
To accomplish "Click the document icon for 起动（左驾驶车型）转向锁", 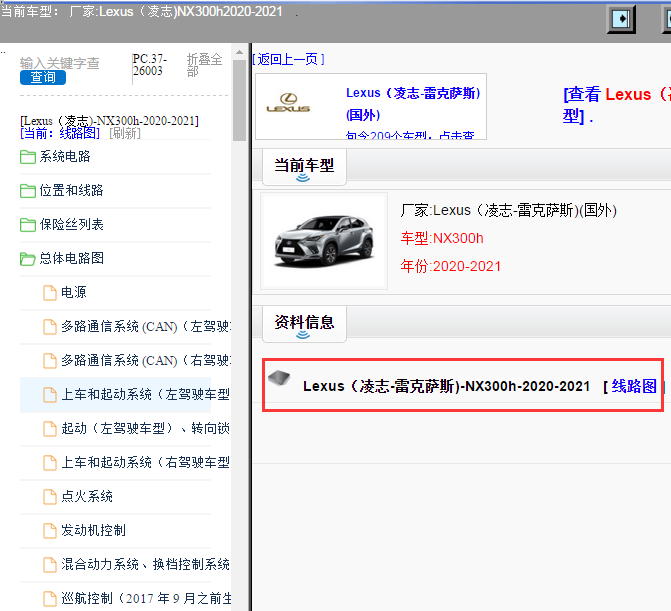I will click(50, 429).
